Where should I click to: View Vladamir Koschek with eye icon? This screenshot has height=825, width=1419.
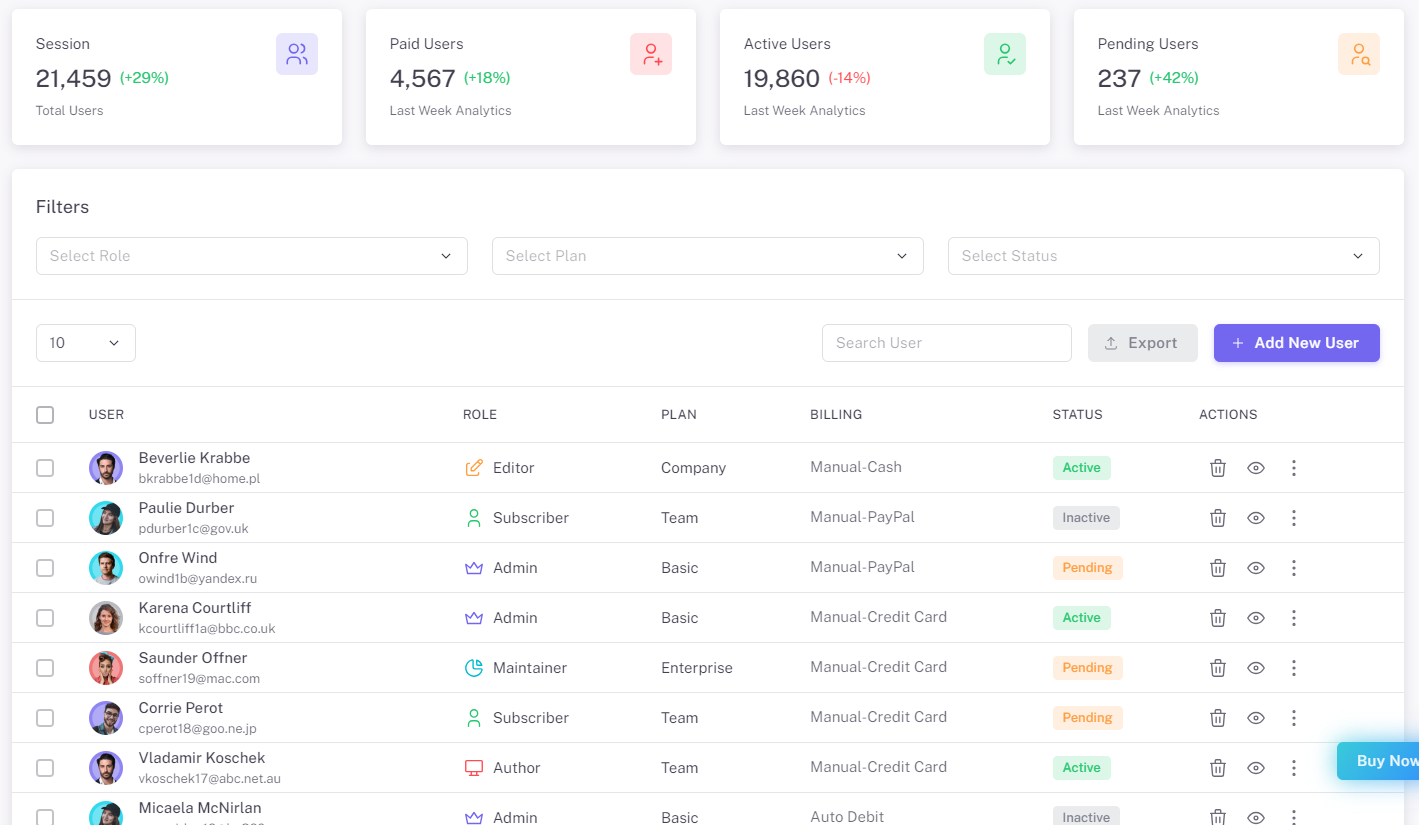point(1256,768)
